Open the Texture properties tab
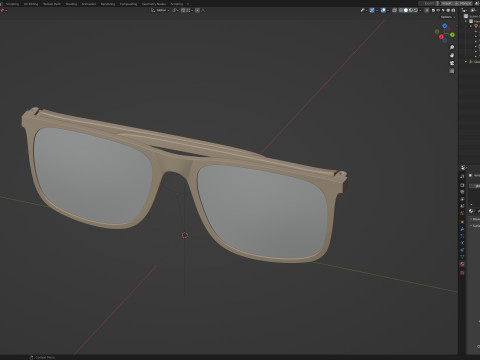 pyautogui.click(x=462, y=273)
